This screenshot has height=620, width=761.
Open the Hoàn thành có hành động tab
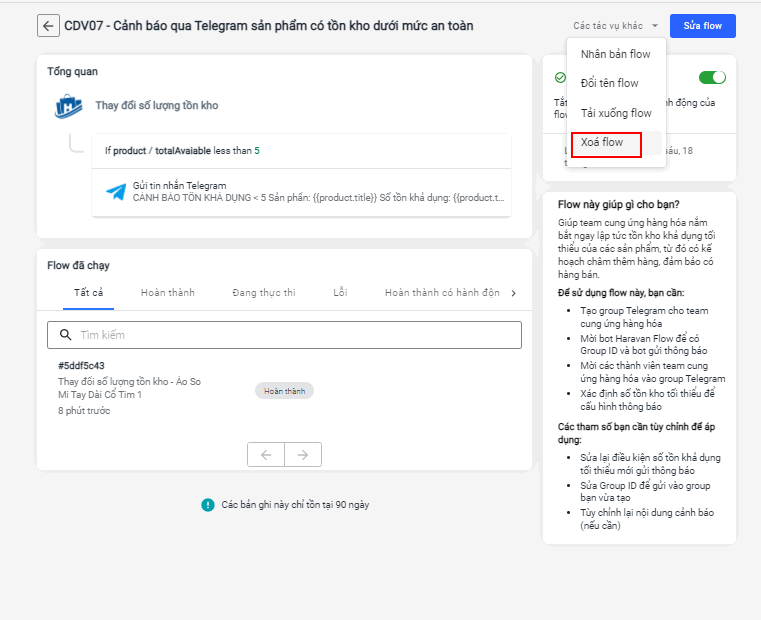[x=442, y=293]
